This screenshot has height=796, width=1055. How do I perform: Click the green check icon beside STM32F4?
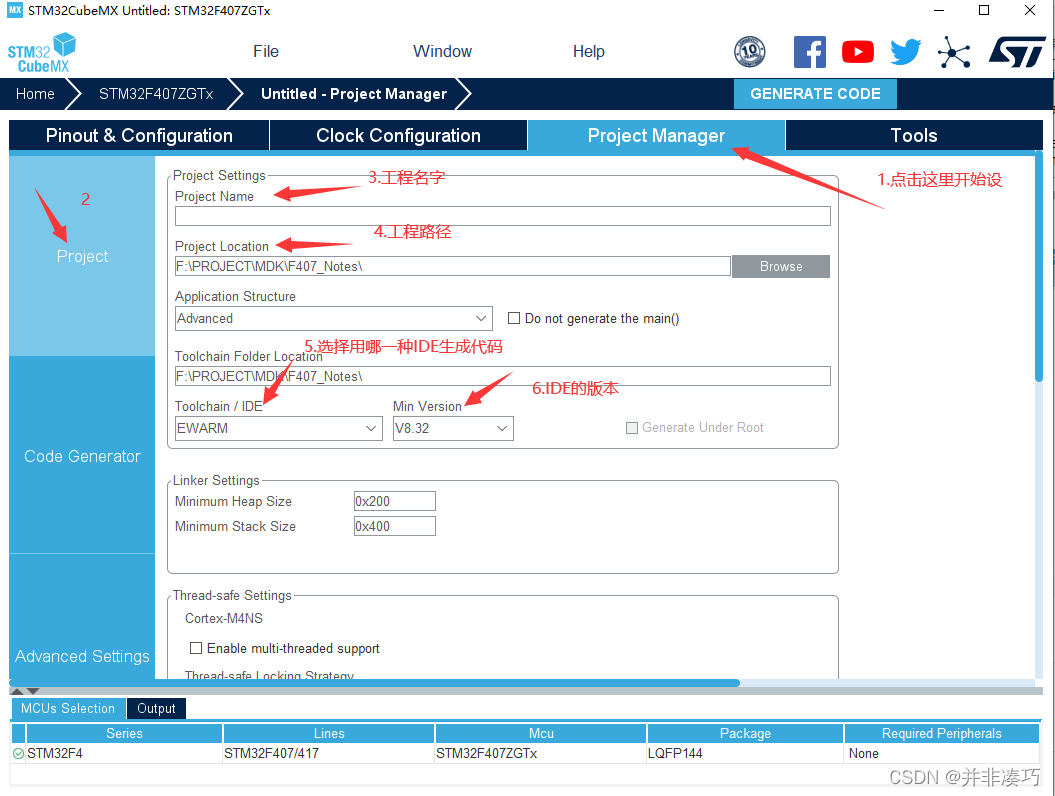point(18,754)
